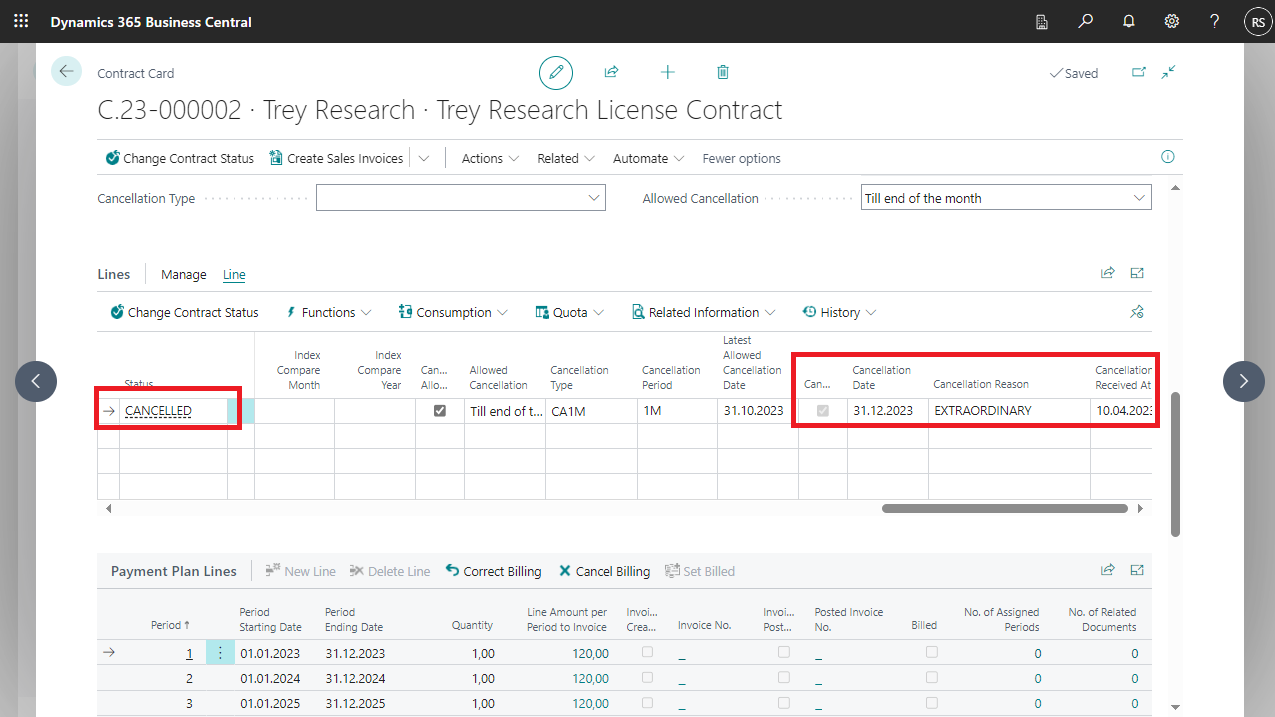Screen dimensions: 1275x717
Task: Expand the History menu
Action: 840,312
